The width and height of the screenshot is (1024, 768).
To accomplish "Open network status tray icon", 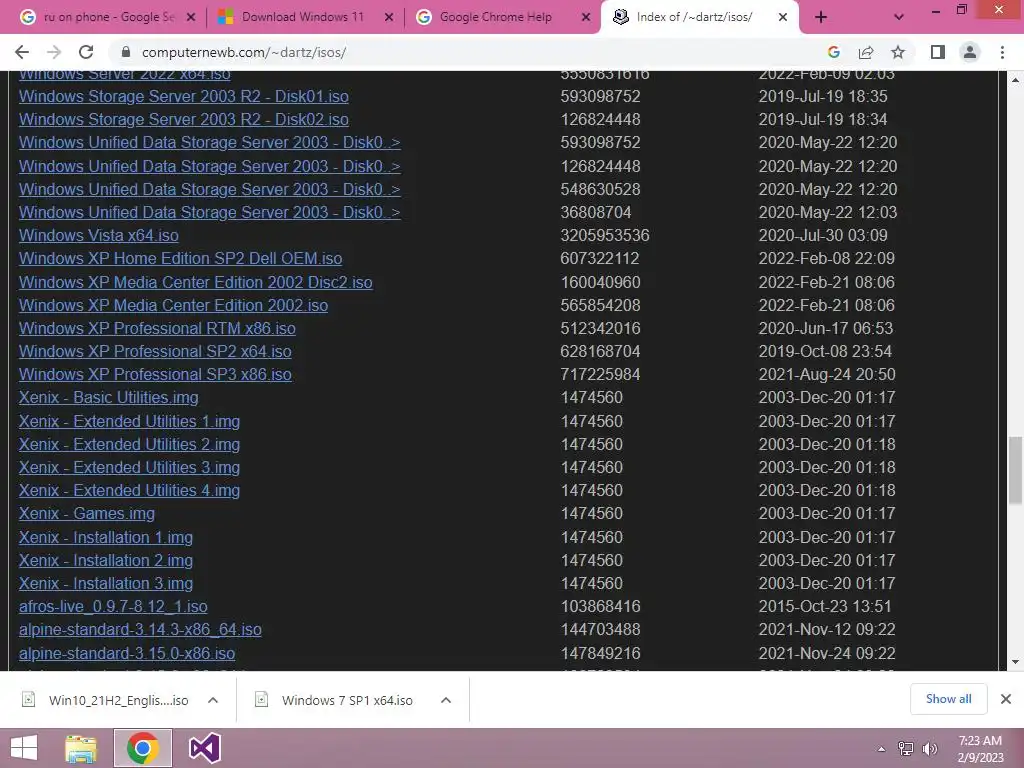I will 905,749.
